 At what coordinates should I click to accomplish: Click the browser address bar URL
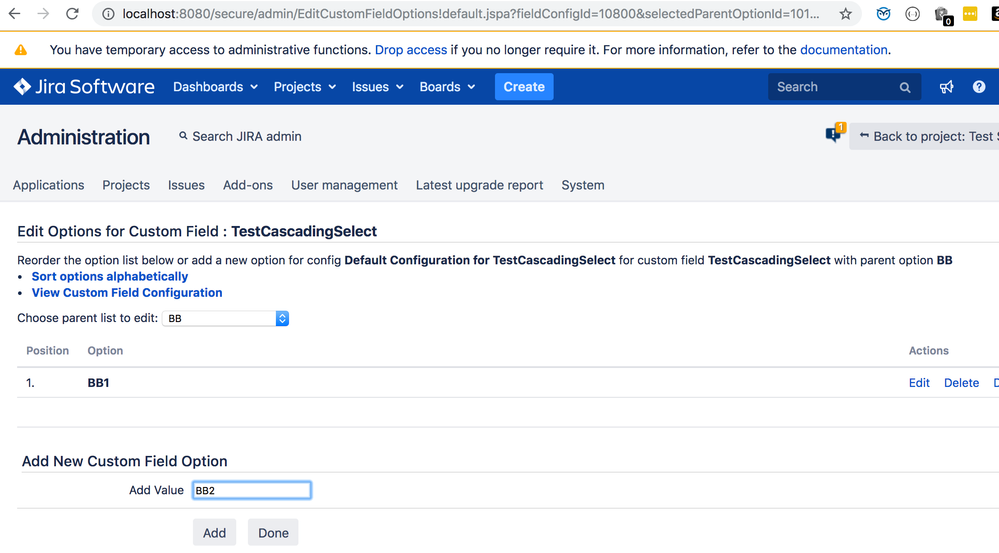[470, 14]
